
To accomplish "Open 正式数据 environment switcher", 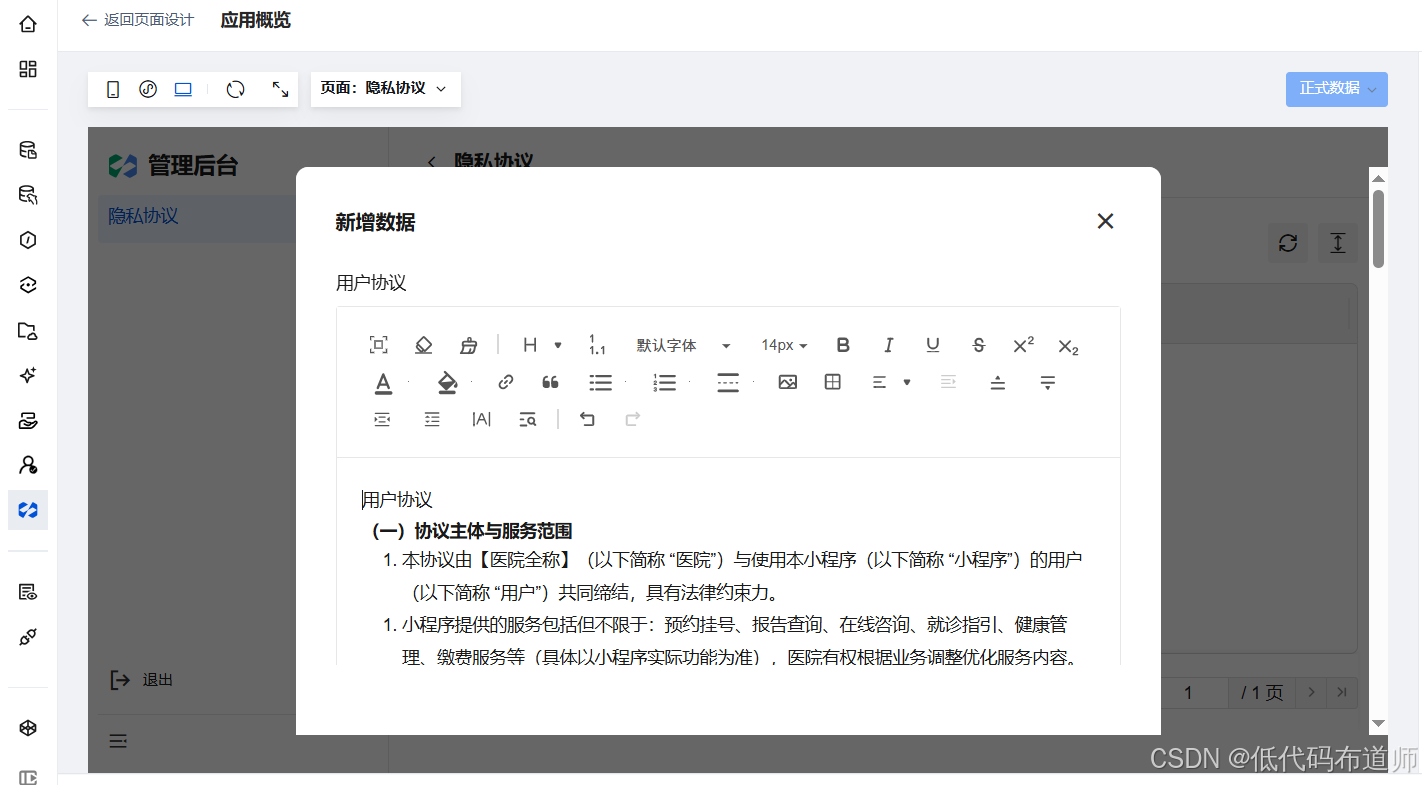I will click(1336, 89).
